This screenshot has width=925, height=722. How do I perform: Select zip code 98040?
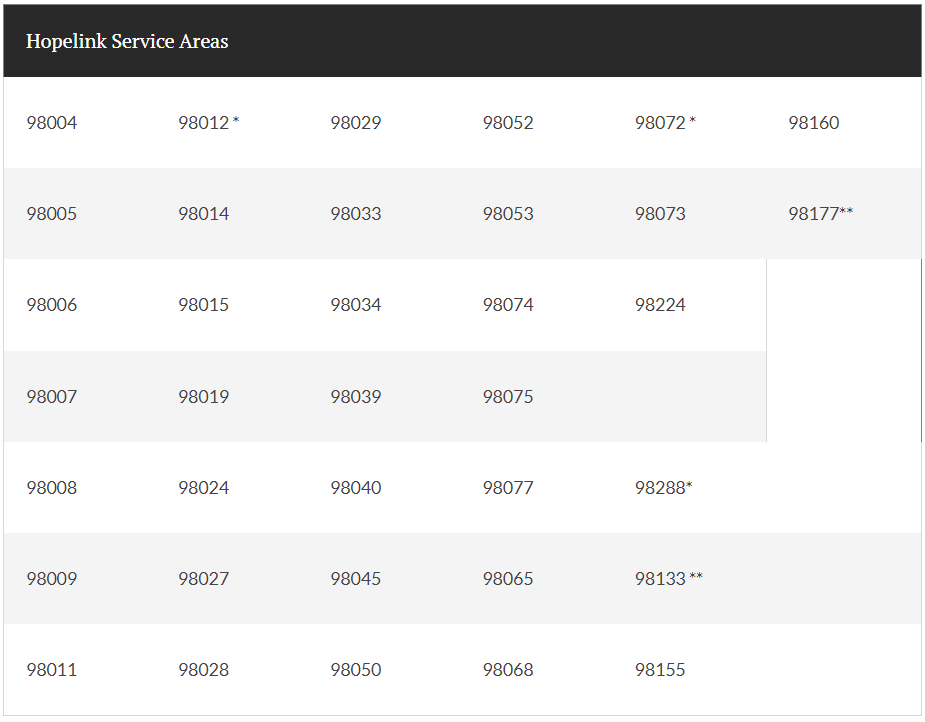[x=356, y=488]
